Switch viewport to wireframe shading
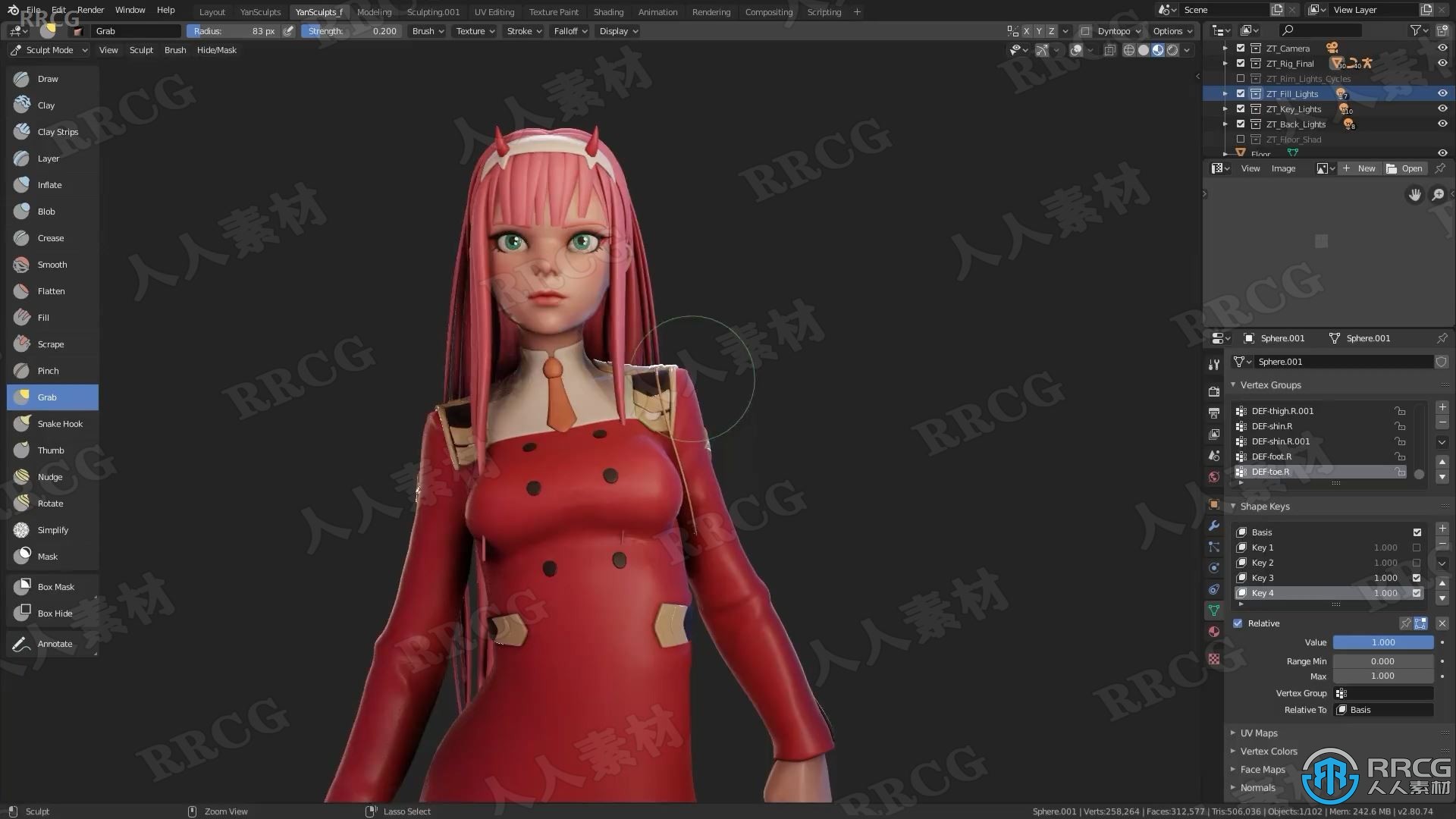The image size is (1456, 819). pyautogui.click(x=1128, y=50)
